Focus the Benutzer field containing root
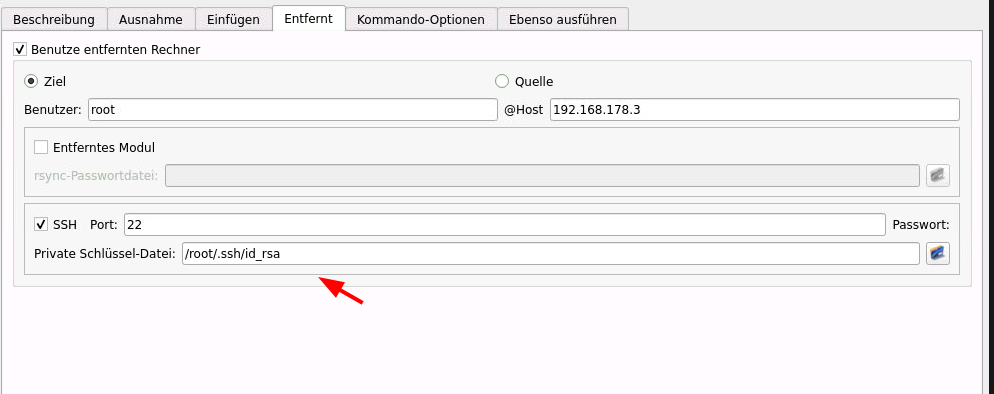 click(x=293, y=110)
